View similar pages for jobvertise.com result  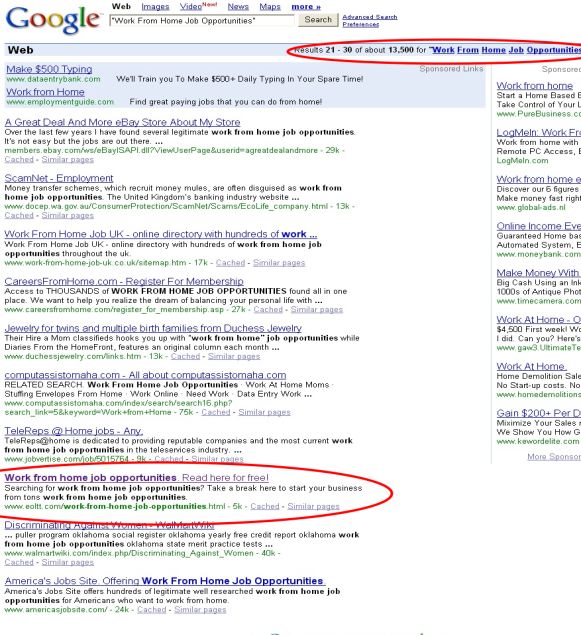(217, 459)
